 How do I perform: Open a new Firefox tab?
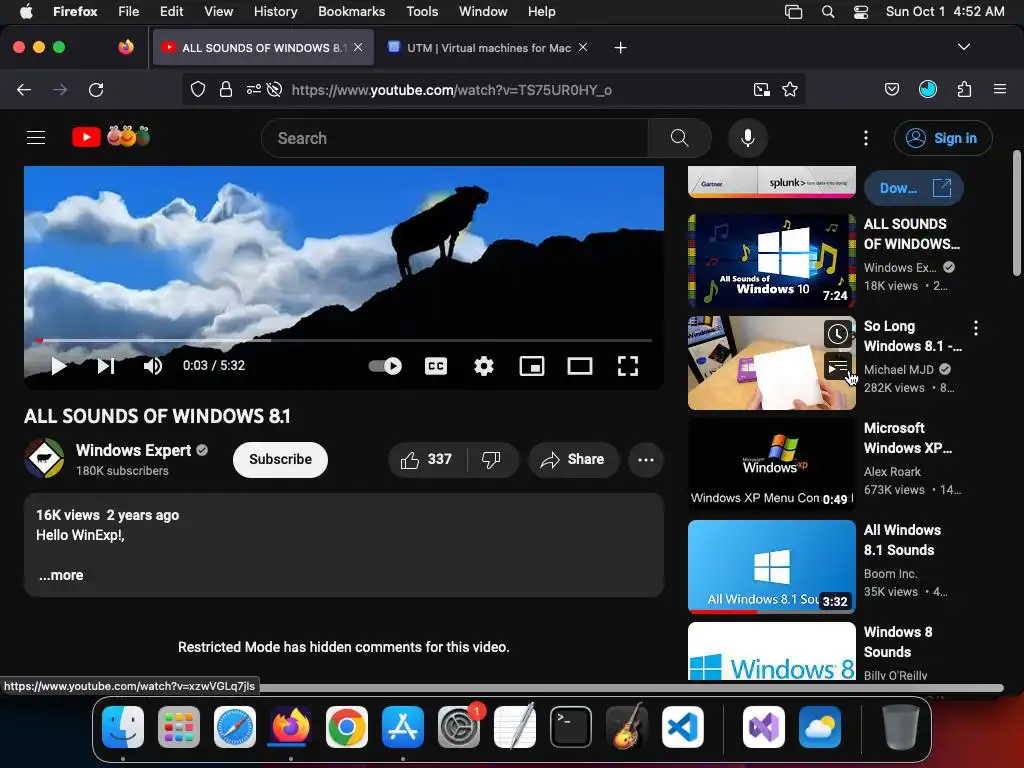click(x=620, y=48)
